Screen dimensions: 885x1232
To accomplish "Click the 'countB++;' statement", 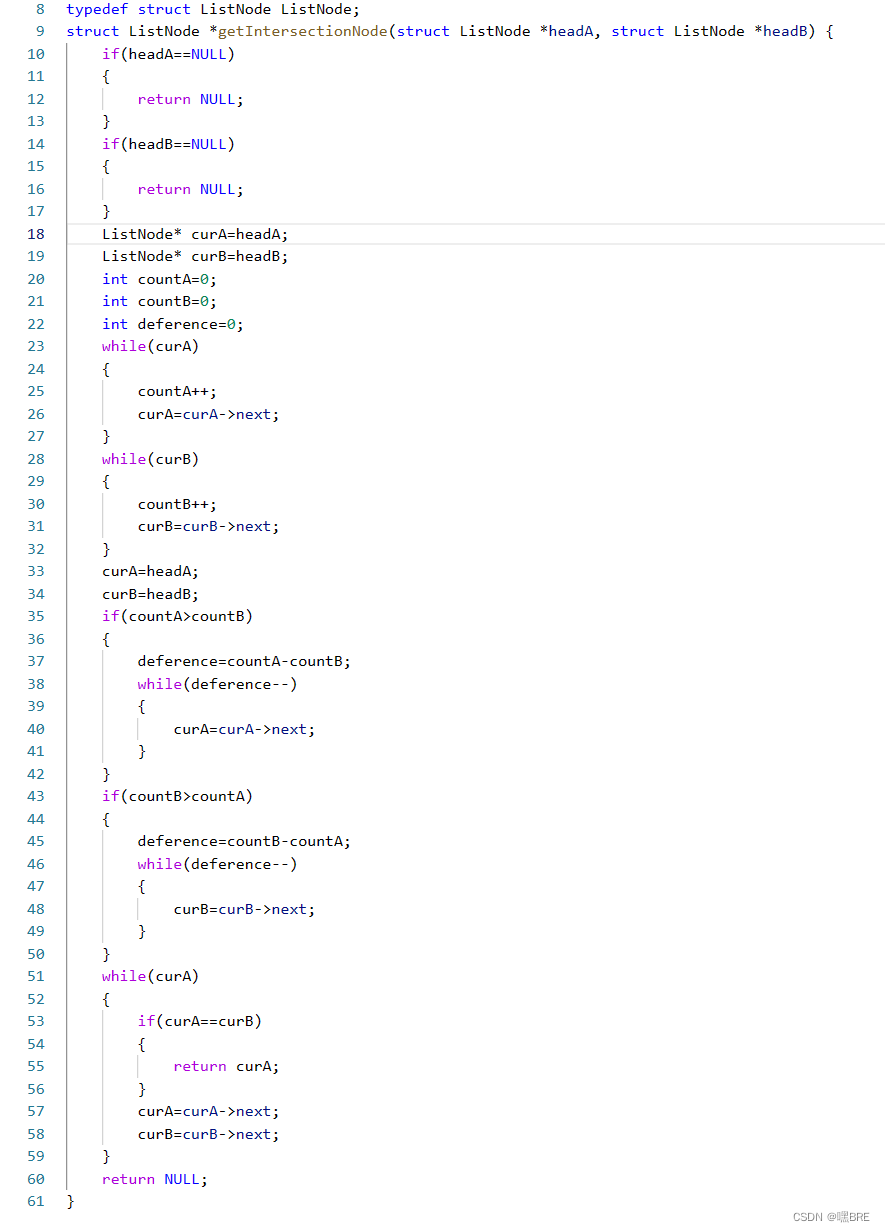I will coord(177,504).
